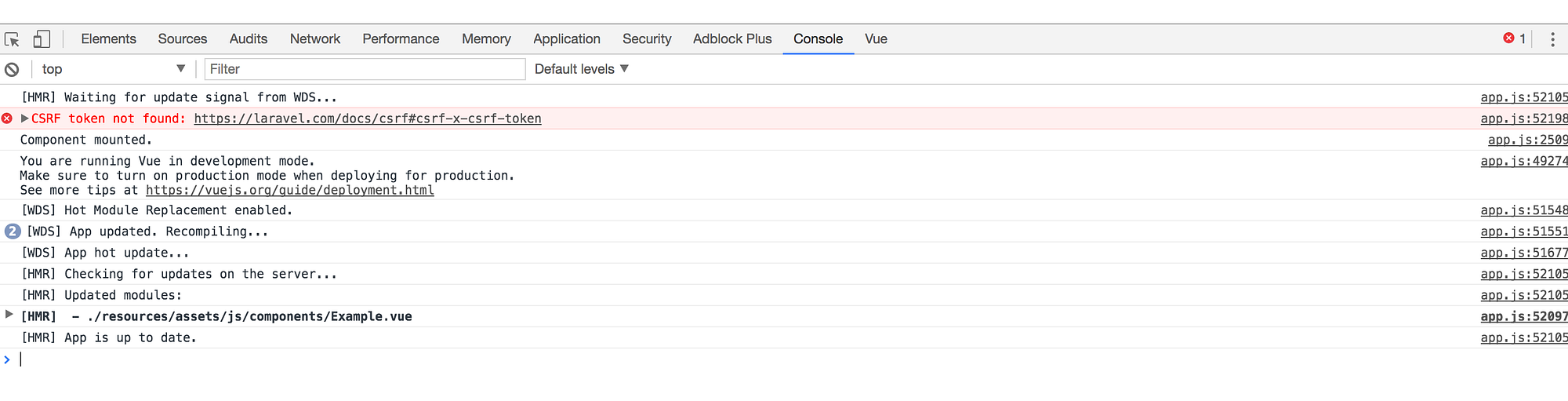Screen dimensions: 1568x401
Task: Switch to the Network tab
Action: point(315,39)
